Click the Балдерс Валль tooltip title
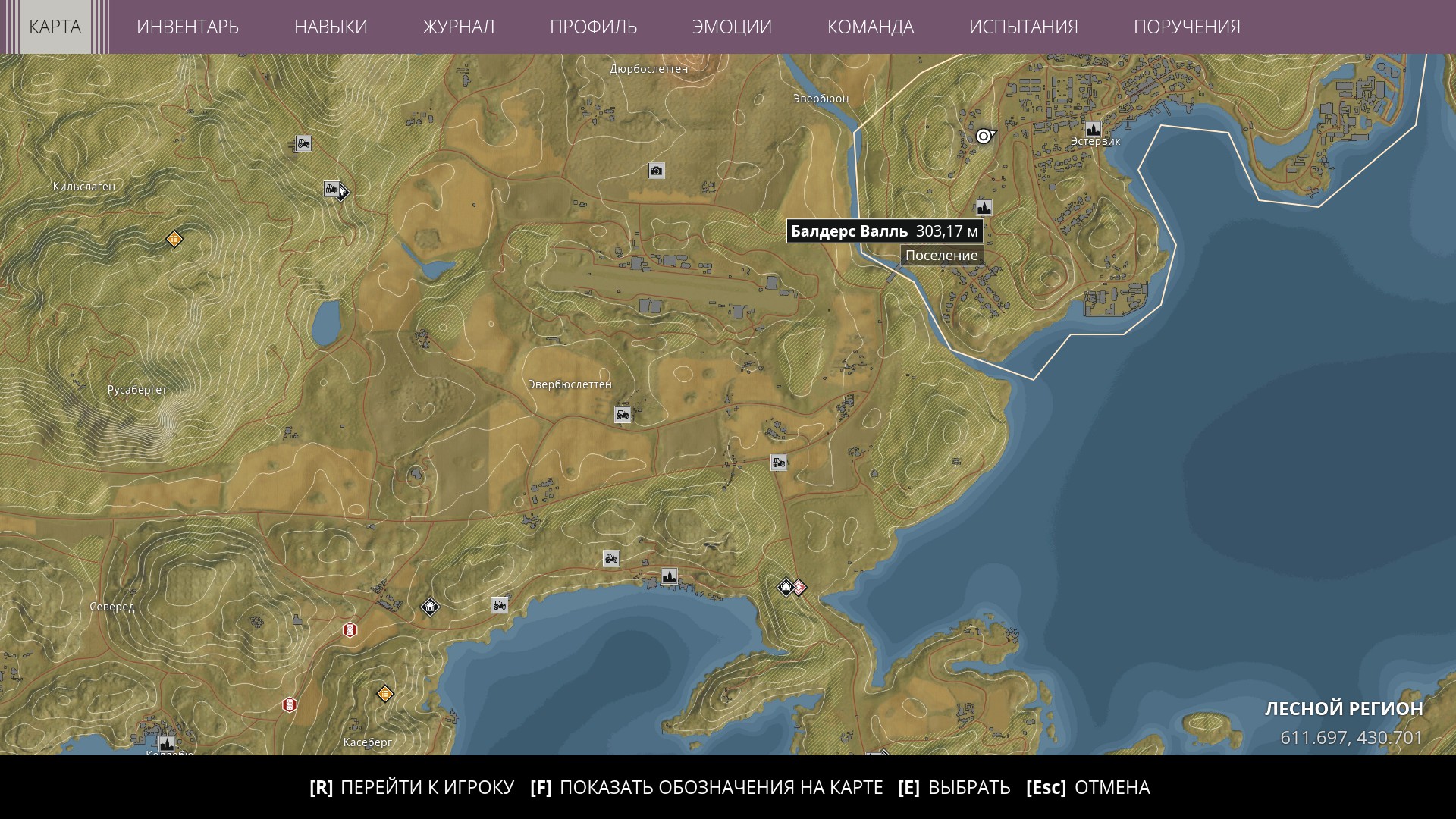 pos(849,231)
